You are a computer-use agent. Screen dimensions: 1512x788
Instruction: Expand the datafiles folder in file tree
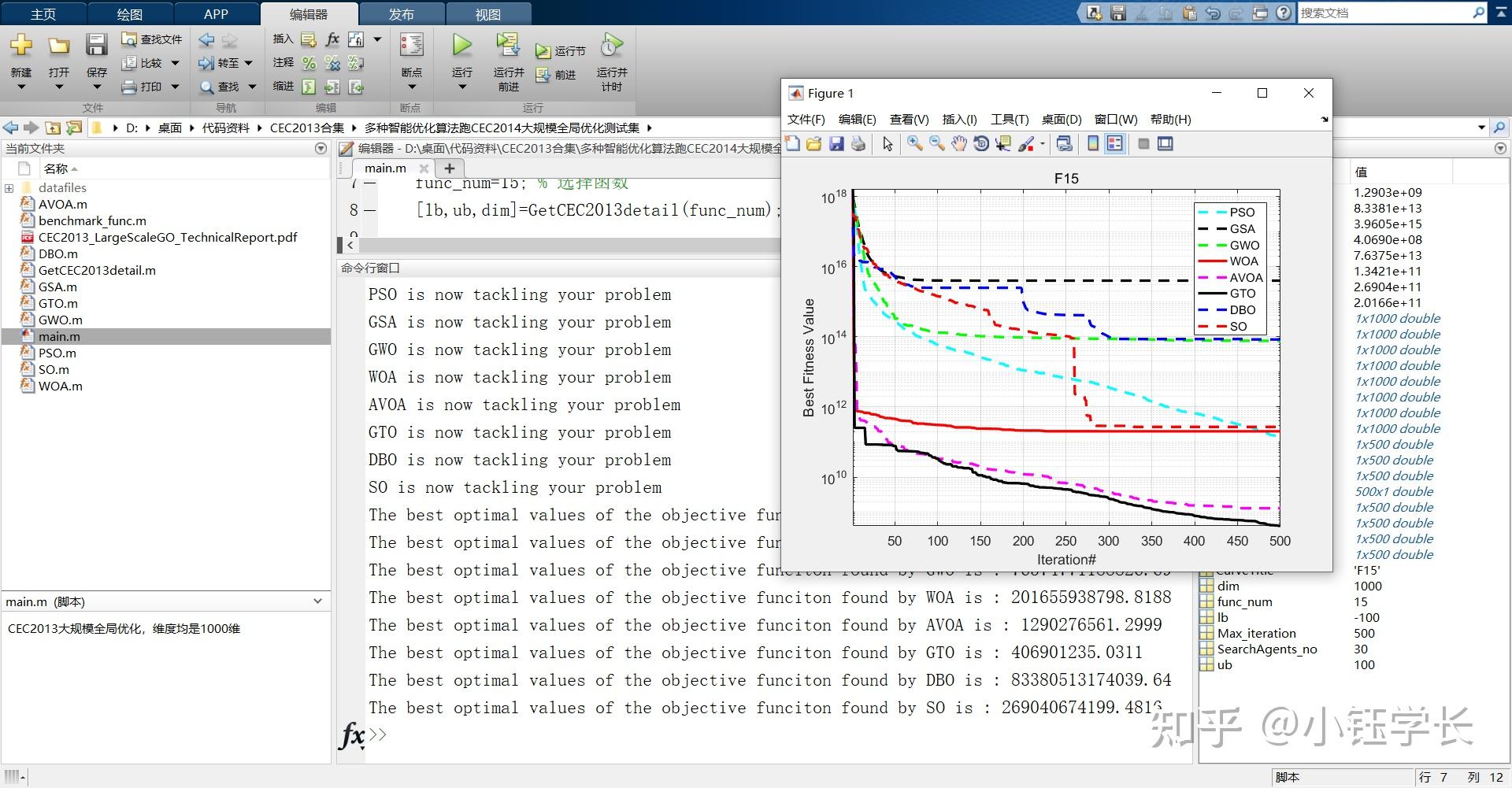9,188
